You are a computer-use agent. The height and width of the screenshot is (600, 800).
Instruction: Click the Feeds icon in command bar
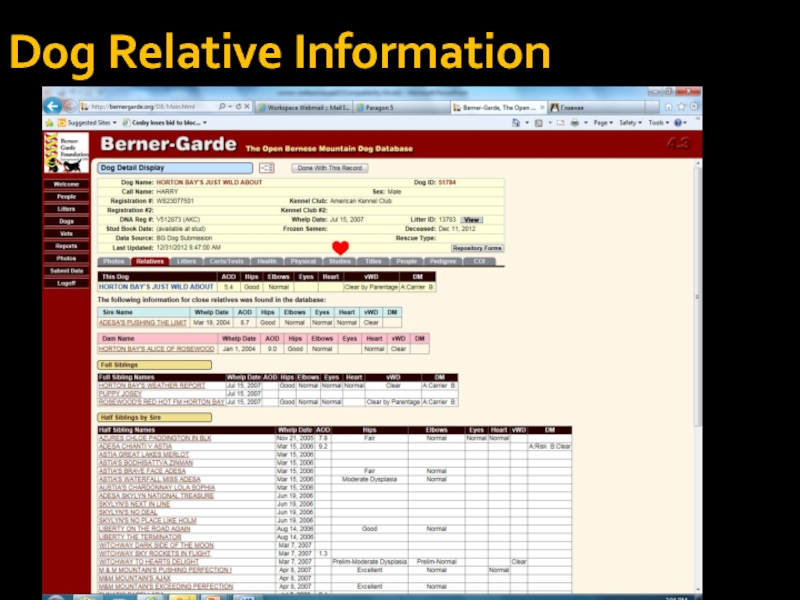538,123
